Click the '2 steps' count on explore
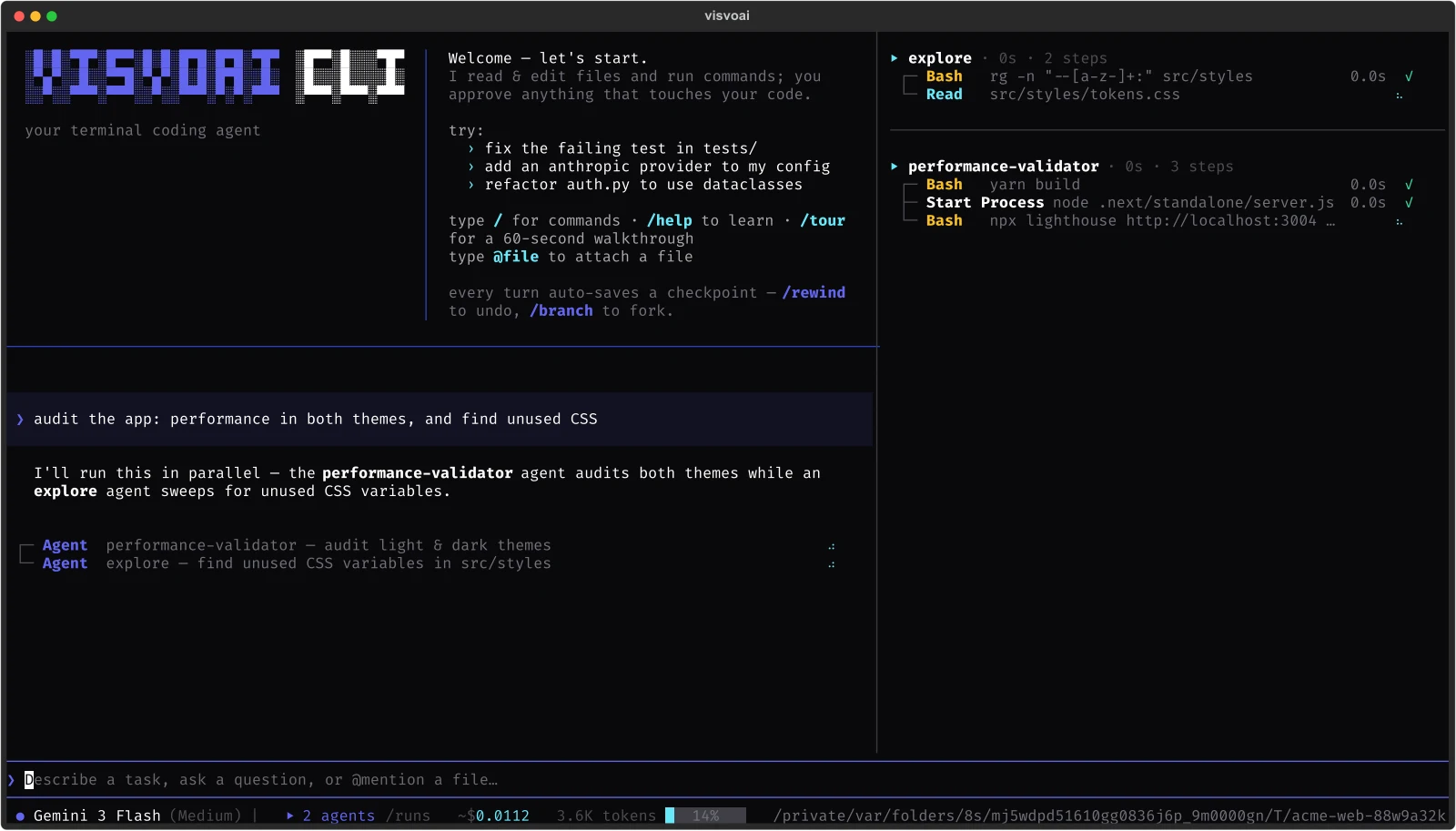Screen dimensions: 1456x831 1076,58
